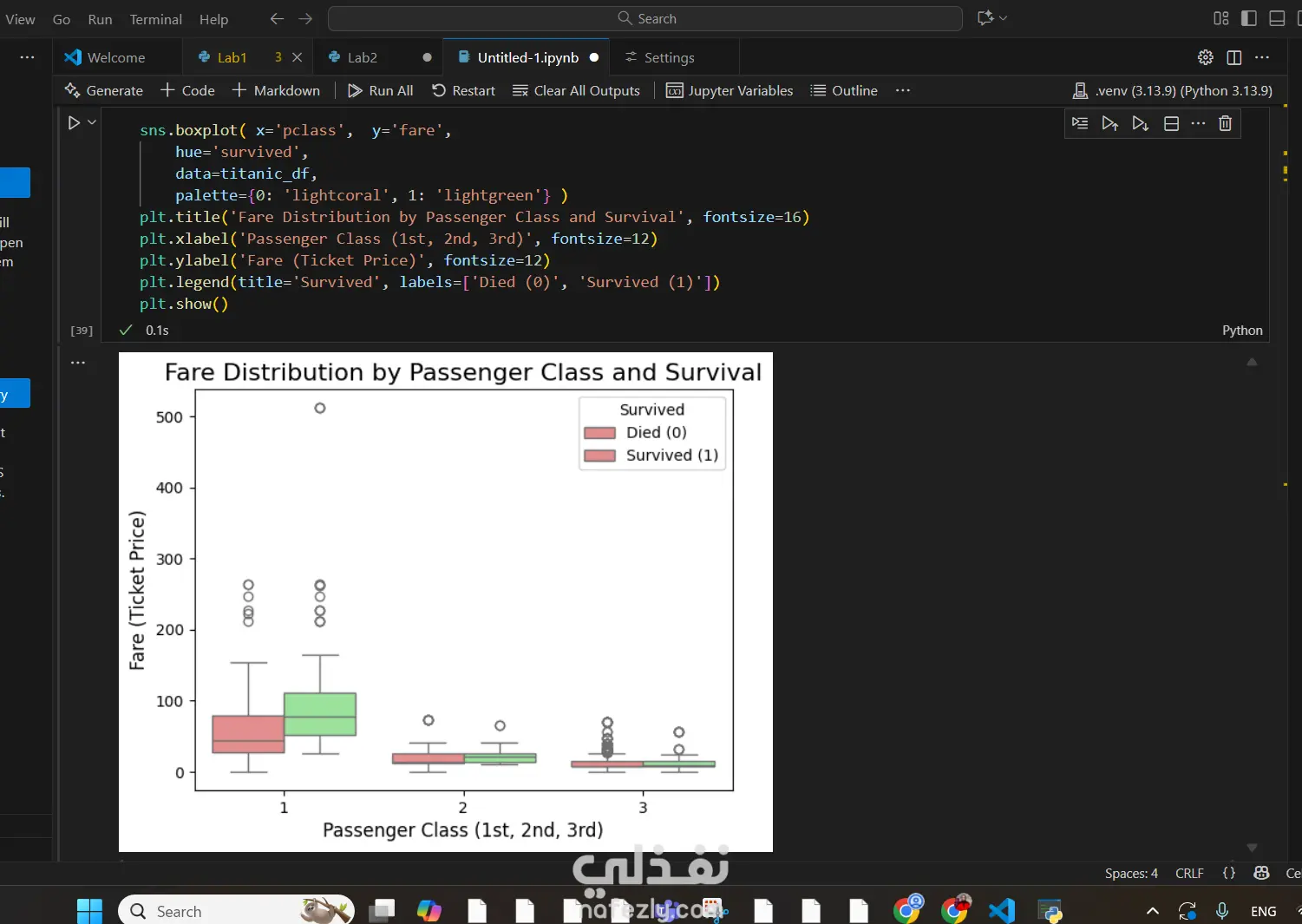Delete the current cell with trash icon
Image resolution: width=1302 pixels, height=924 pixels.
1225,123
